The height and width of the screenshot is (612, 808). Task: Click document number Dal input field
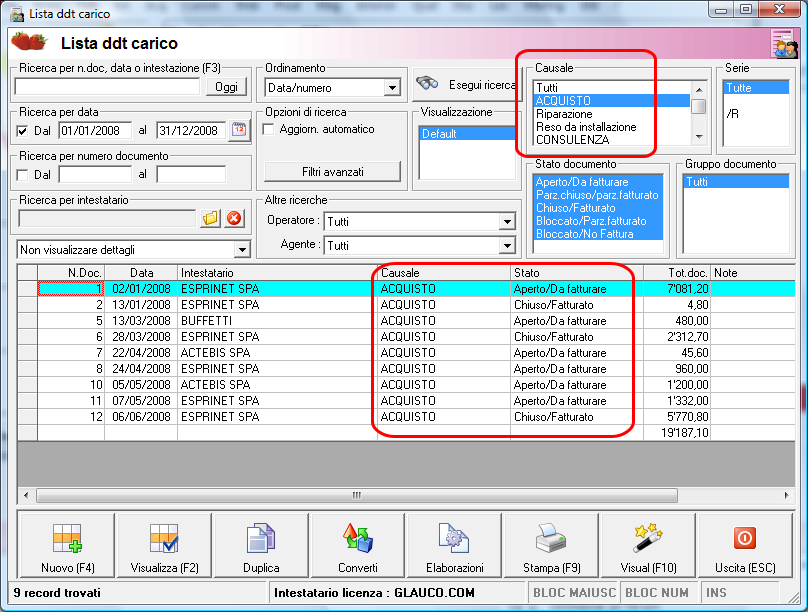pyautogui.click(x=95, y=175)
